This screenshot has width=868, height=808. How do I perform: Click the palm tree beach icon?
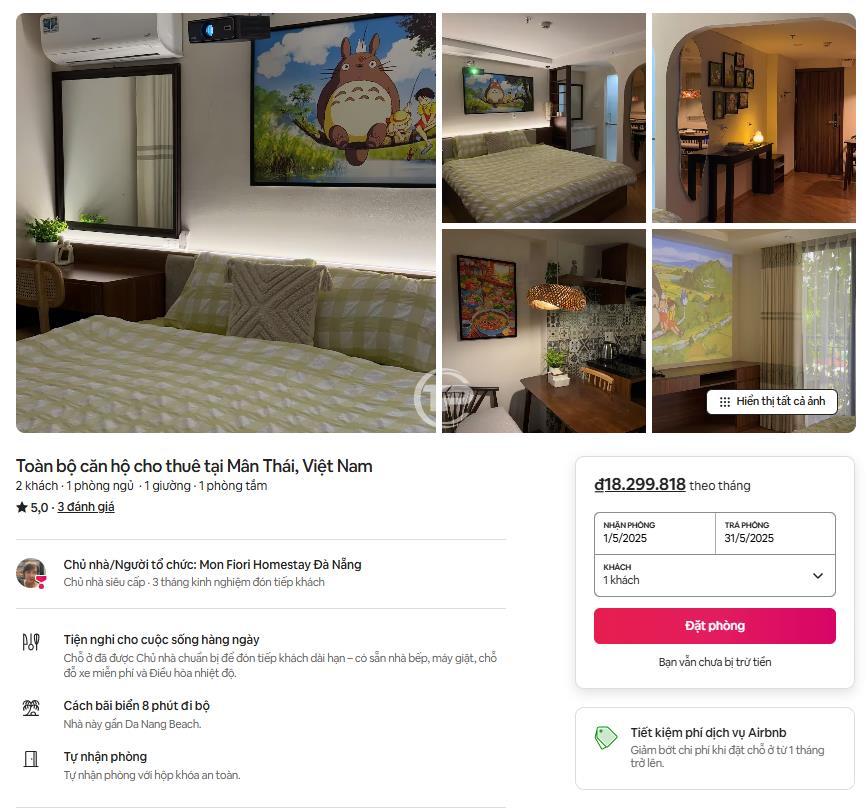pyautogui.click(x=31, y=708)
